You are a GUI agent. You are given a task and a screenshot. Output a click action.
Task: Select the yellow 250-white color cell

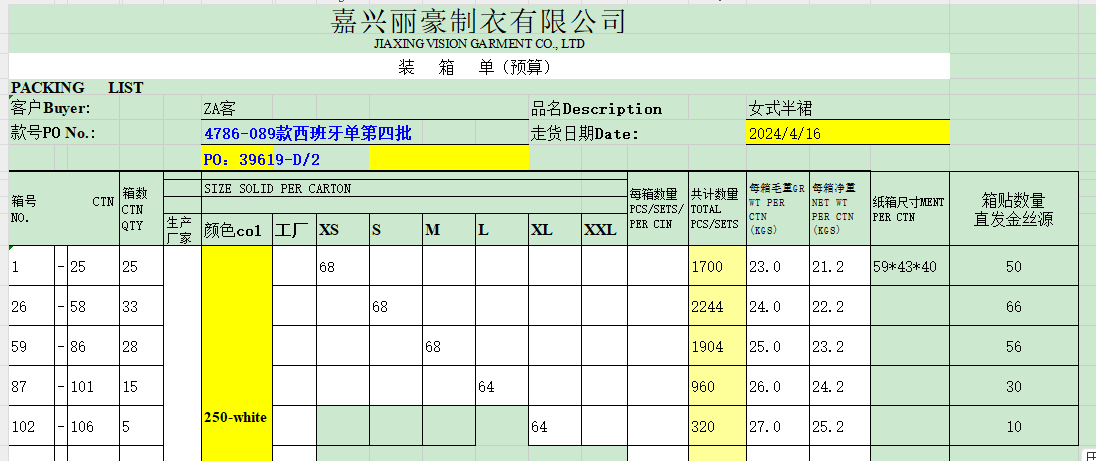tap(236, 417)
